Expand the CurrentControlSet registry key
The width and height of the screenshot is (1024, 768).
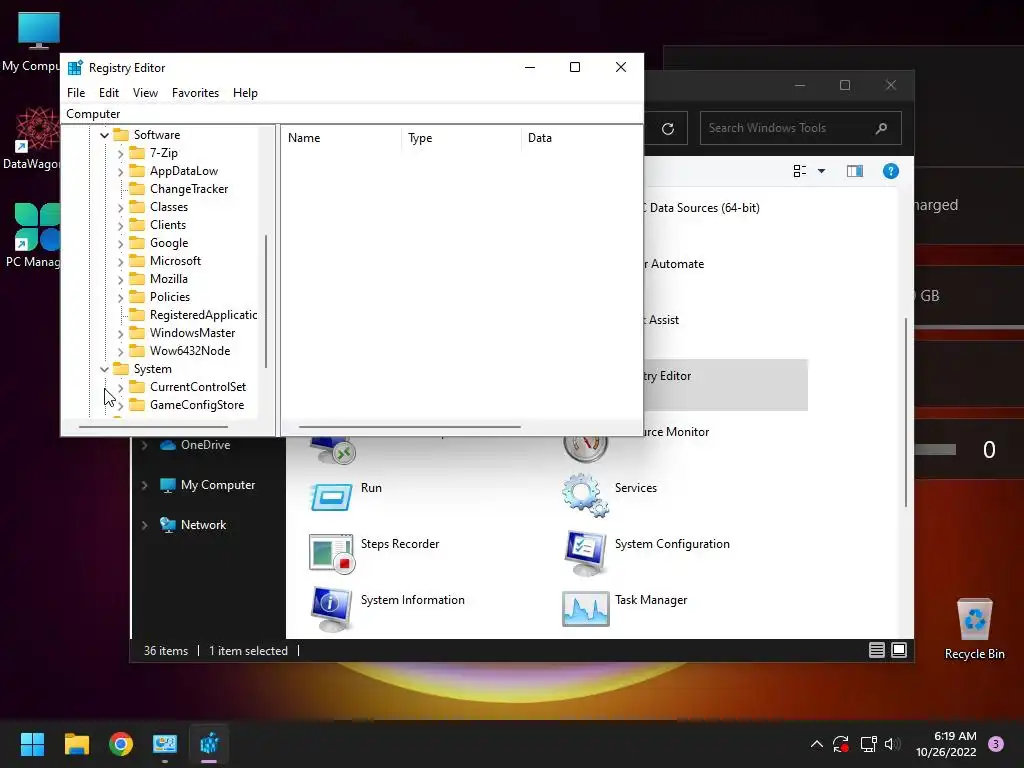[120, 387]
